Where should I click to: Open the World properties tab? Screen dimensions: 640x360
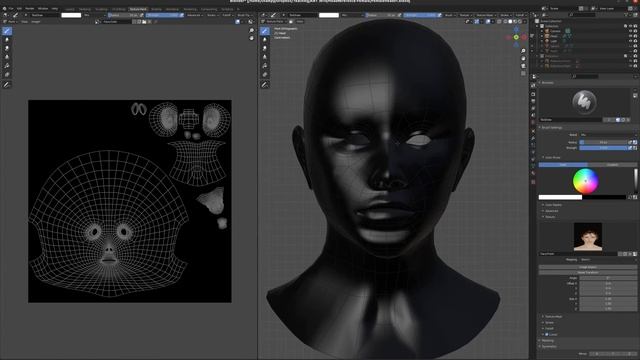pos(533,122)
